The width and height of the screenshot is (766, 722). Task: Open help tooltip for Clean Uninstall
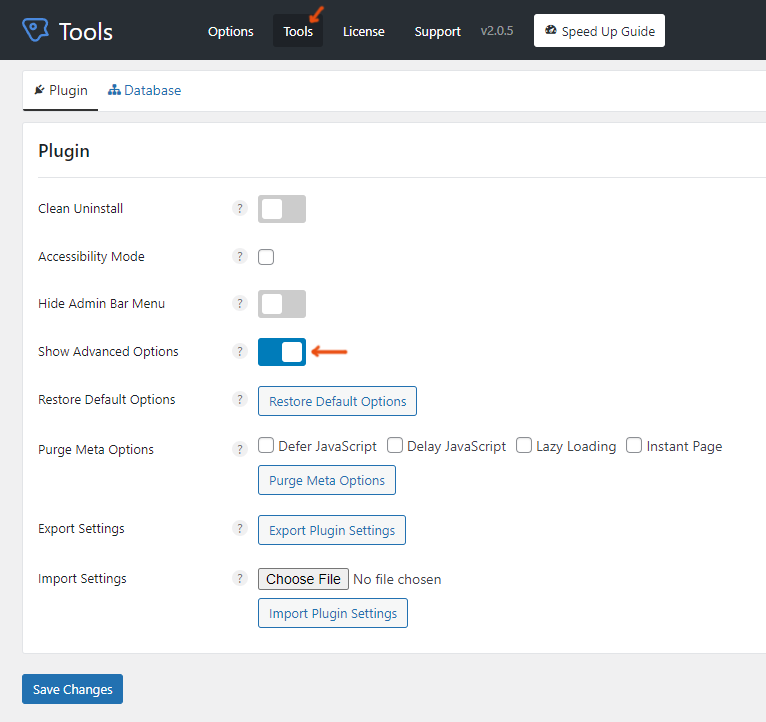[239, 209]
